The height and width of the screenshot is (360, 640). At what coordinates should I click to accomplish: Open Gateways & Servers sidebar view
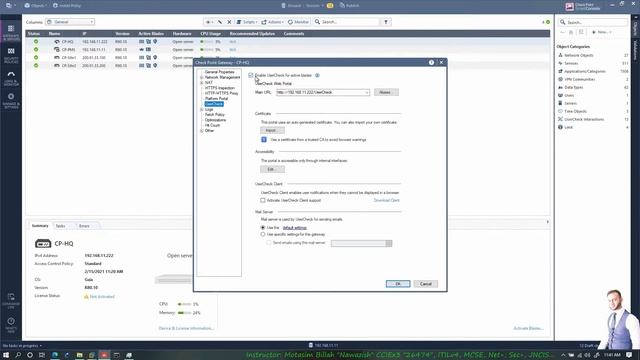click(x=11, y=31)
